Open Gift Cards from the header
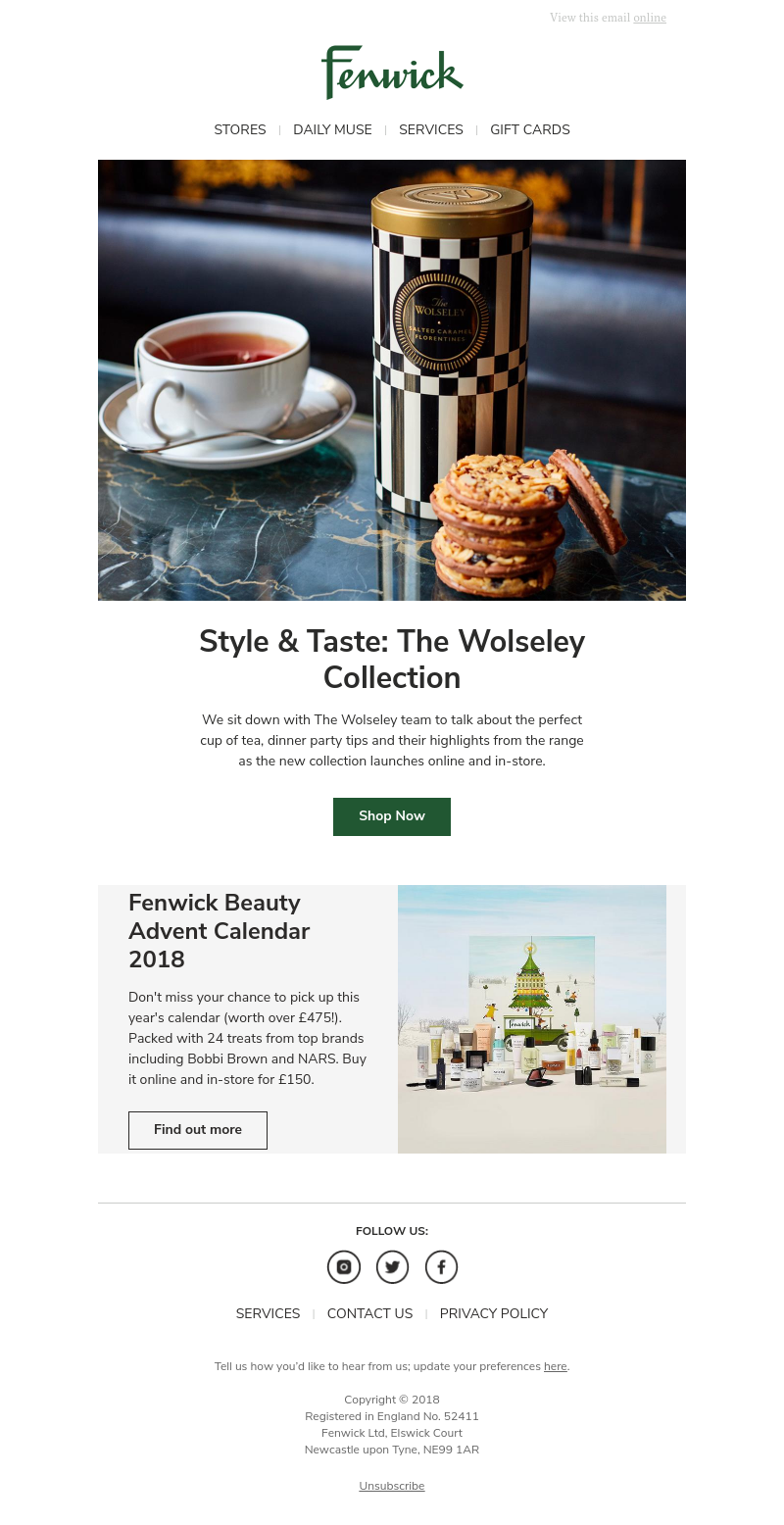Screen dimensions: 784x1525 click(x=530, y=129)
